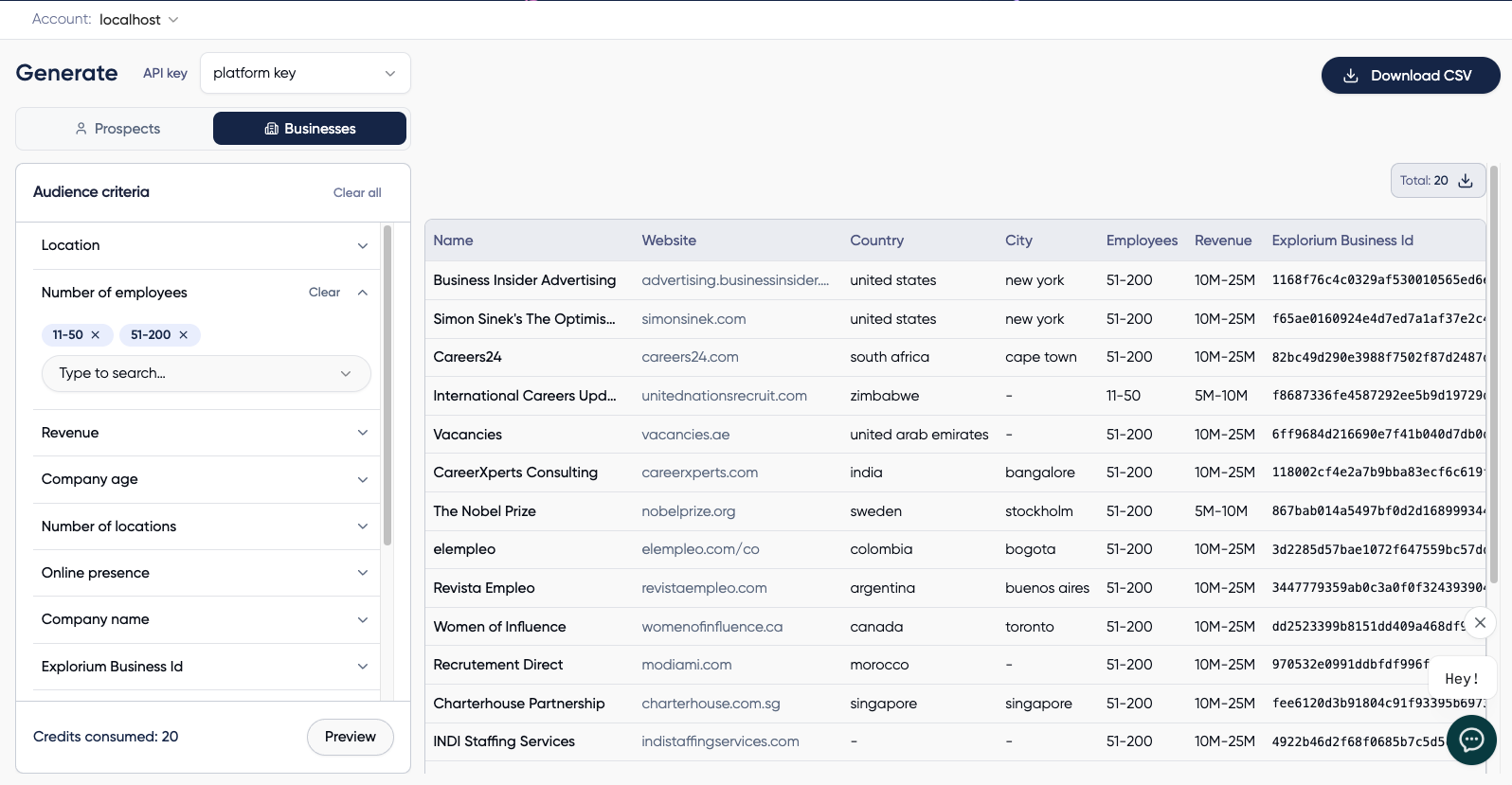
Task: Open the womenofinfluence.ca link
Action: tap(711, 627)
